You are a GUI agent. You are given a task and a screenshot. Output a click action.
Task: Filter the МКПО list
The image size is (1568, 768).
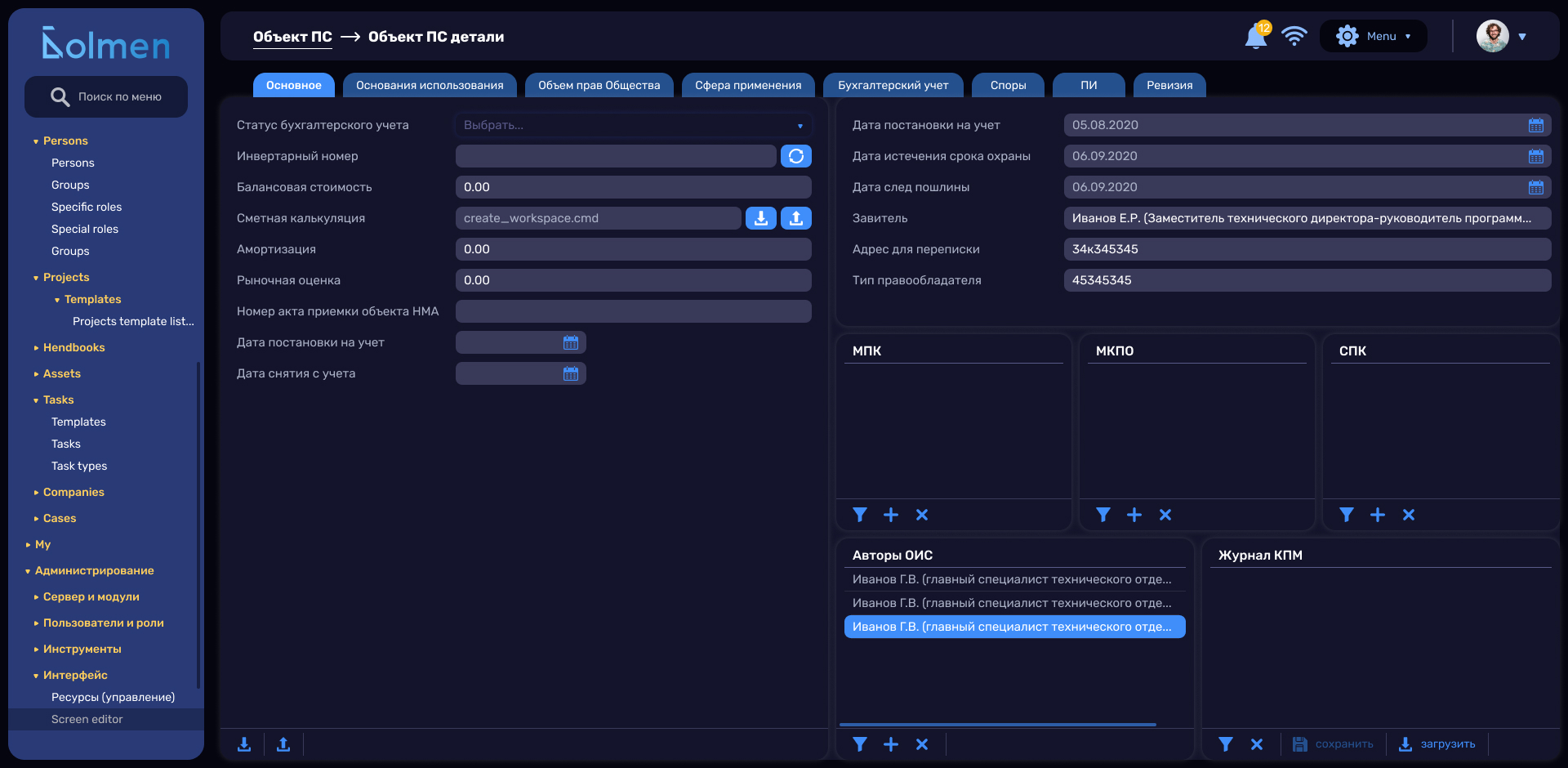[x=1103, y=515]
